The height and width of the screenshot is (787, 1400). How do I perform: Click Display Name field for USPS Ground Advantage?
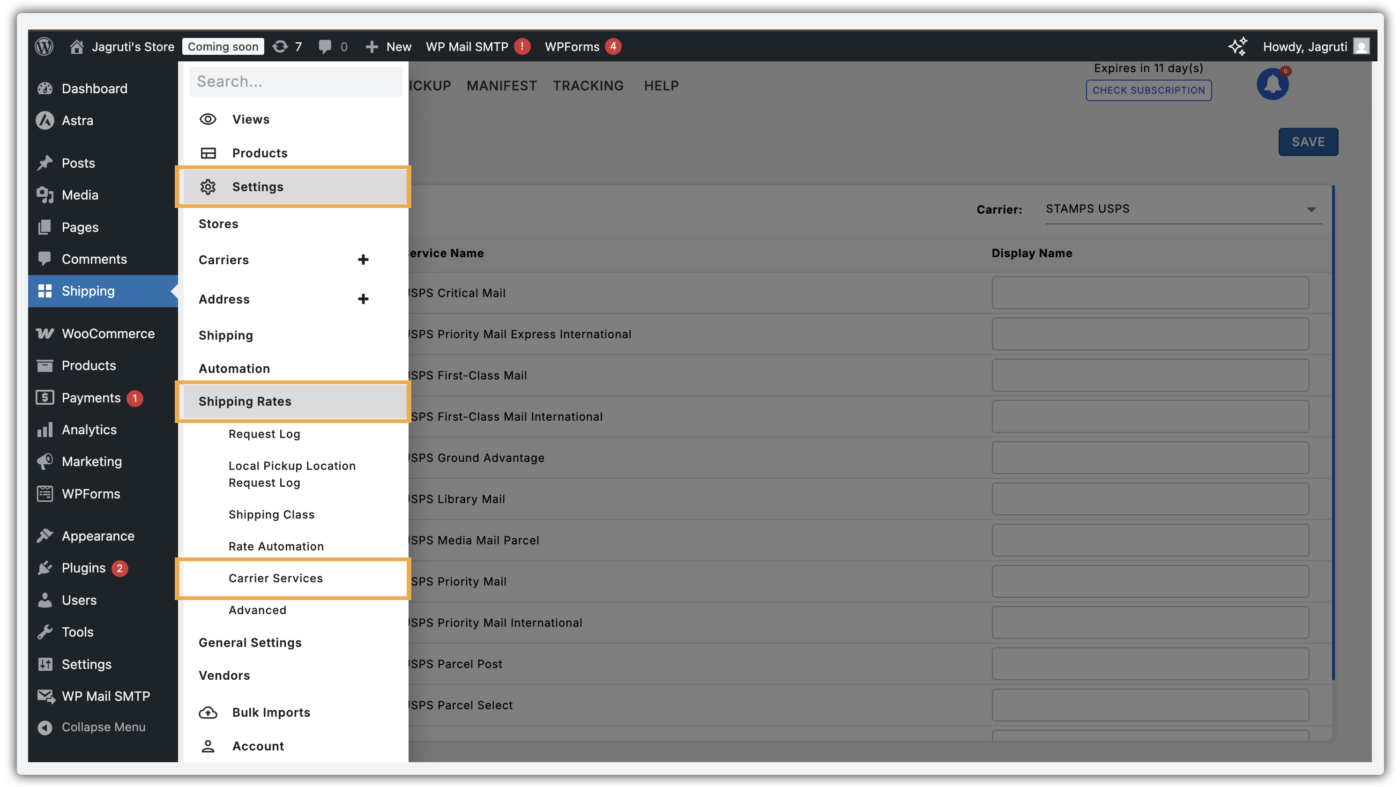[x=1150, y=458]
